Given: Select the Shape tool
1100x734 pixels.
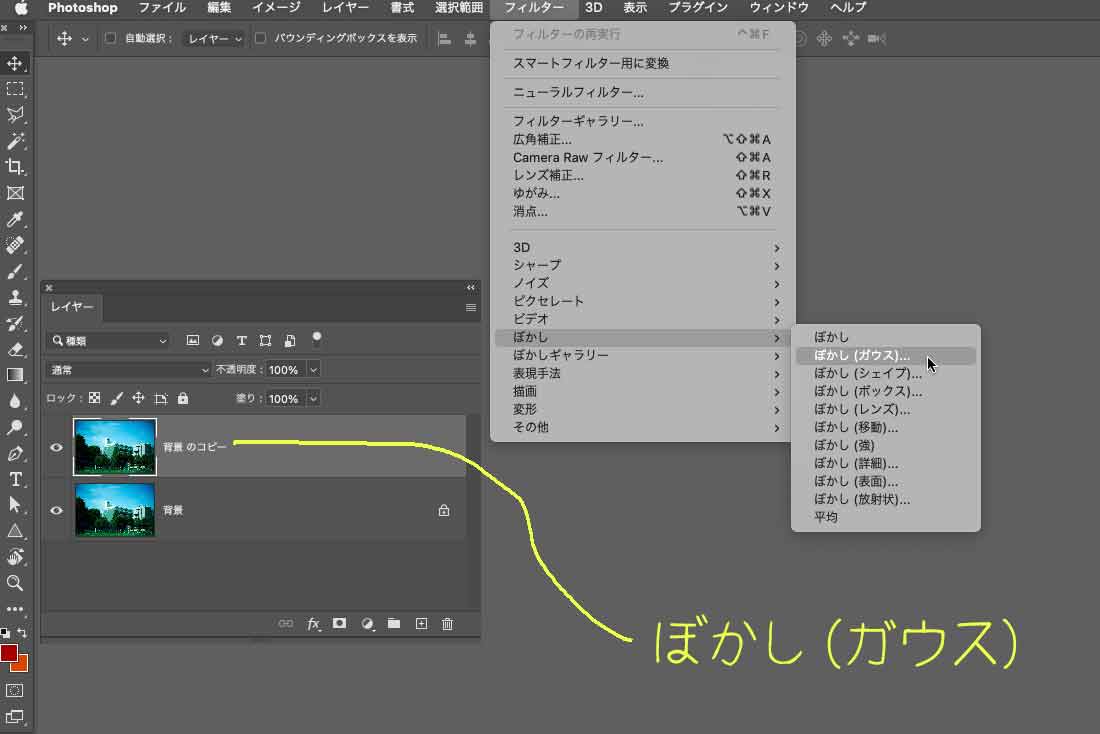Looking at the screenshot, I should coord(15,531).
